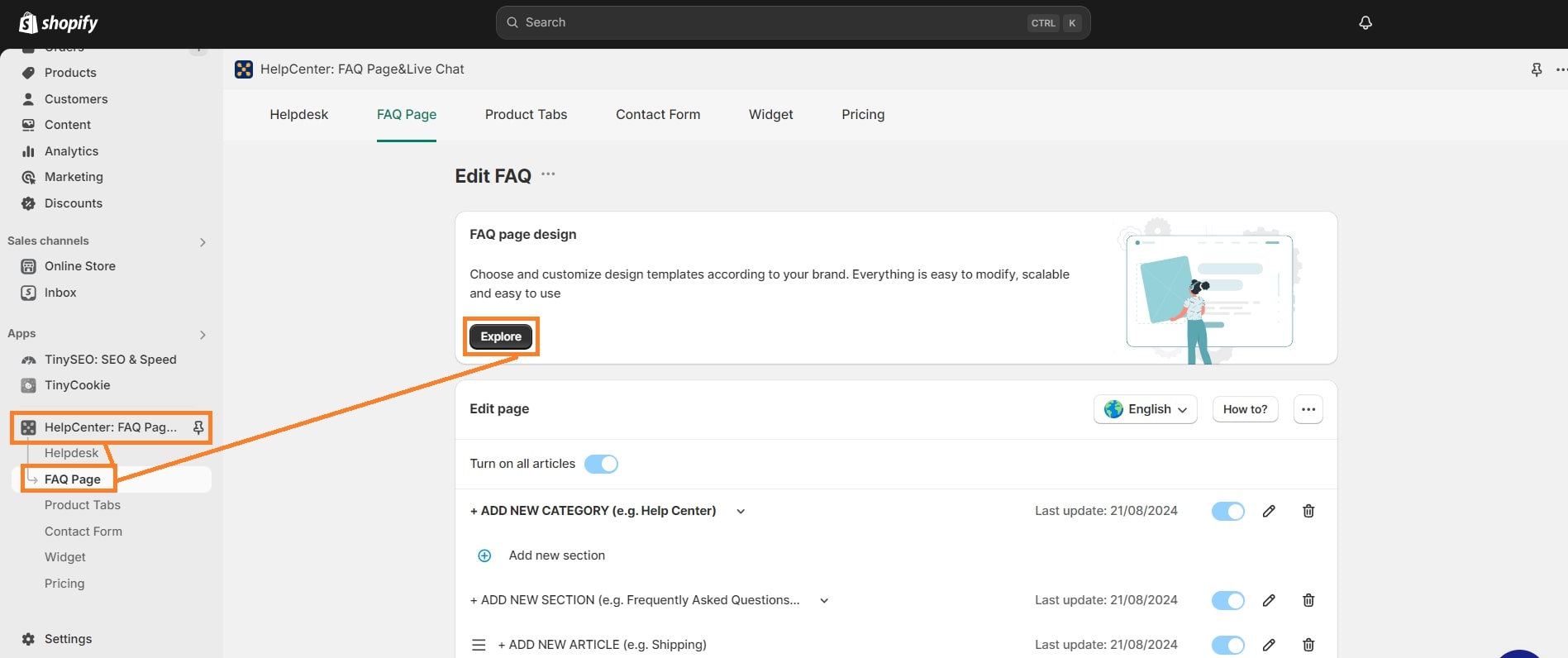
Task: Edit the ADD NEW CATEGORY row with pencil
Action: point(1269,511)
